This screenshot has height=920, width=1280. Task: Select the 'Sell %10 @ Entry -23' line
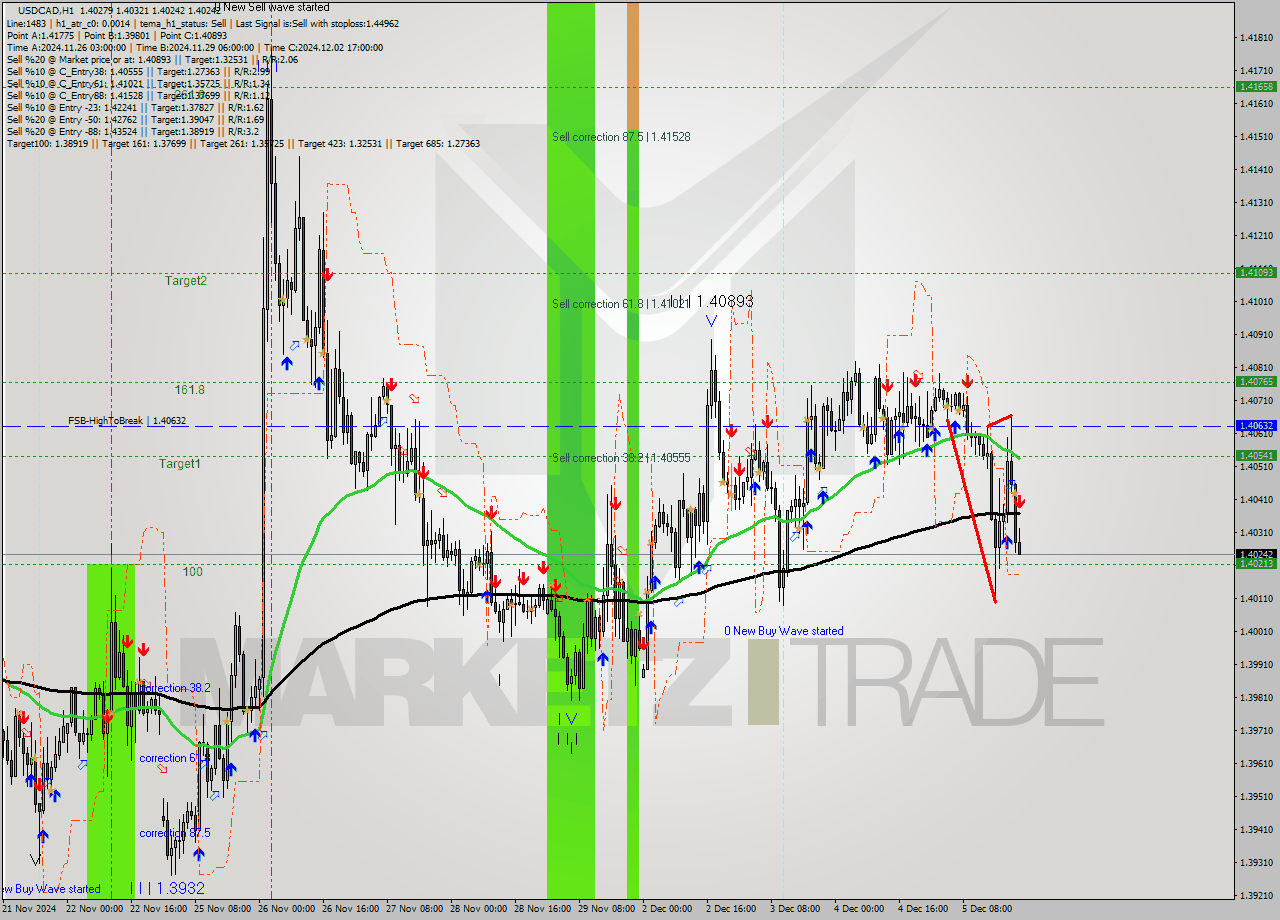click(136, 107)
